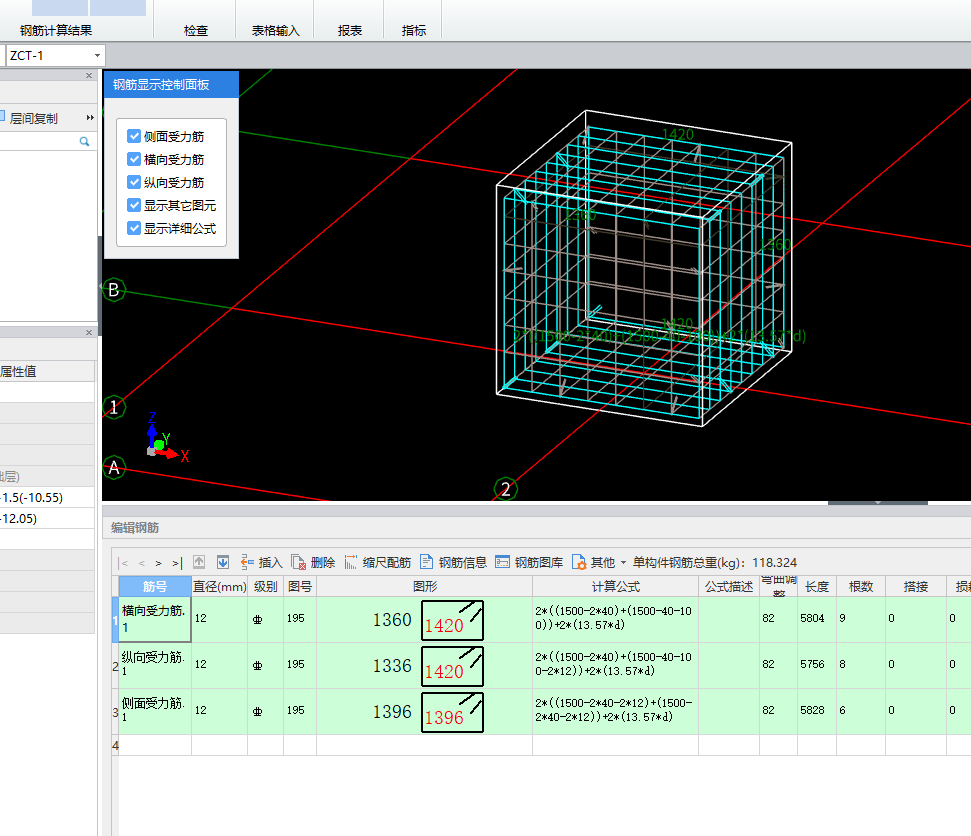Open the 表格输入 tab
This screenshot has height=836, width=971.
coord(276,30)
